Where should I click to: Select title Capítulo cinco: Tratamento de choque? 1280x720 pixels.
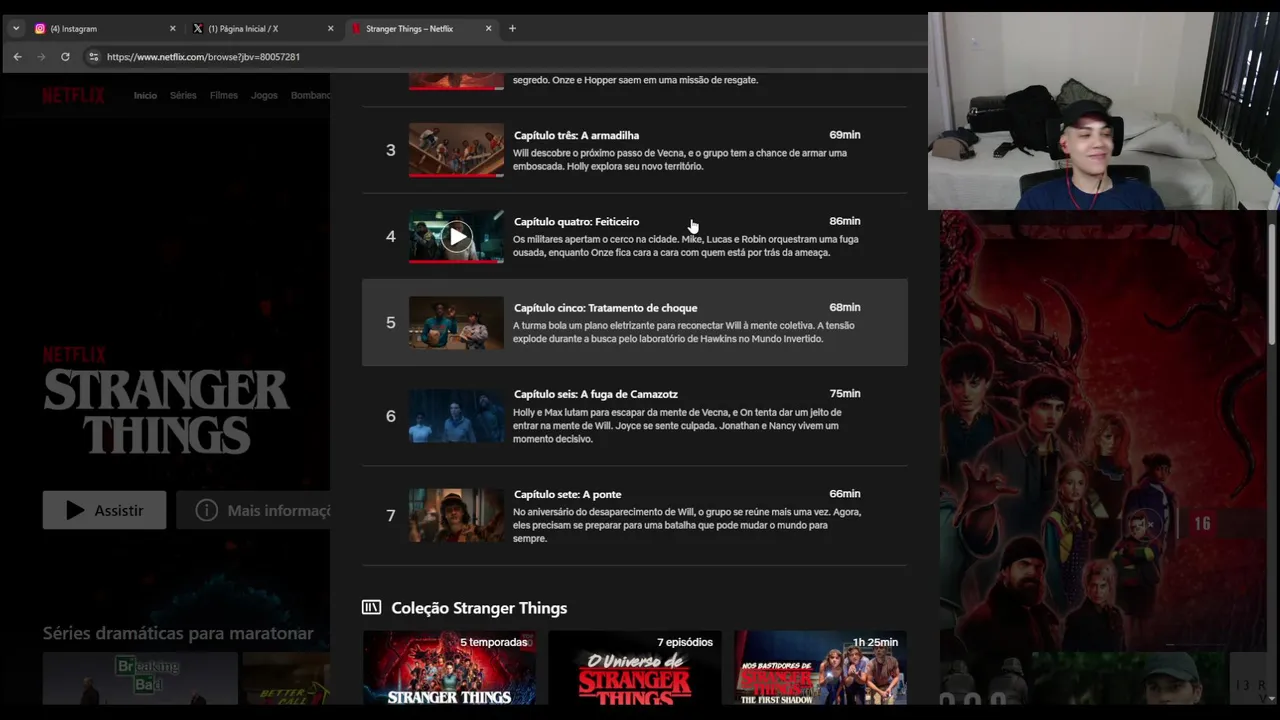(x=605, y=308)
